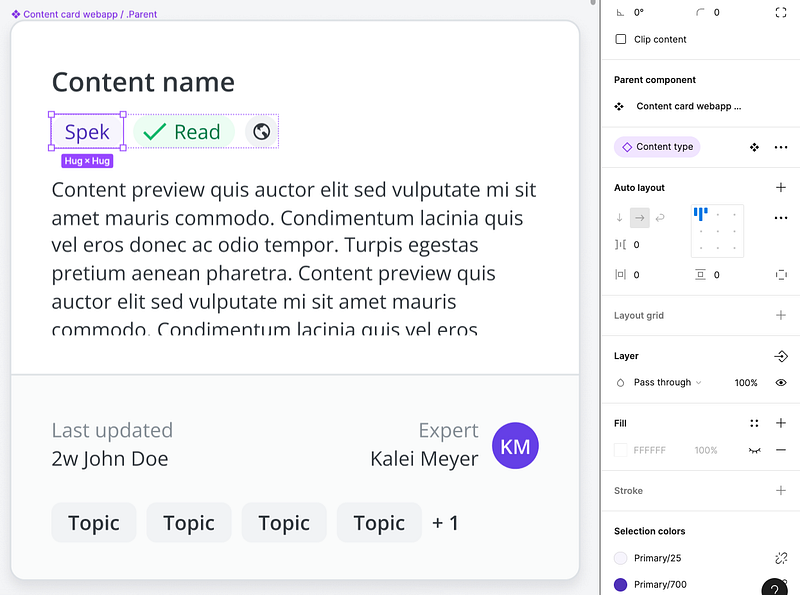The height and width of the screenshot is (595, 800).
Task: Show the hidden FFFFFF fill
Action: click(x=754, y=450)
